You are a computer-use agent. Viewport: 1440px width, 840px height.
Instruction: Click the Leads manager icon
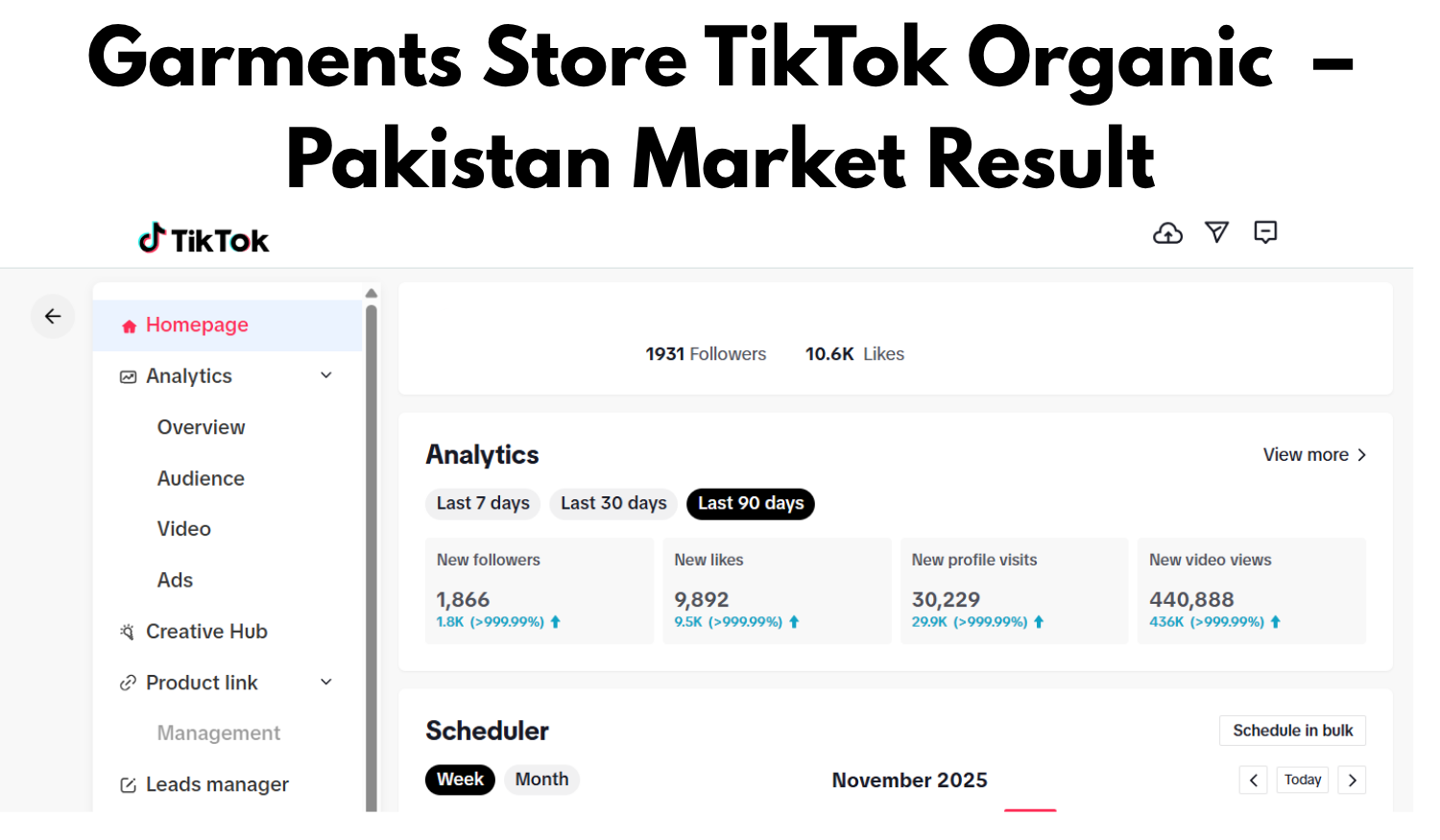(x=128, y=784)
